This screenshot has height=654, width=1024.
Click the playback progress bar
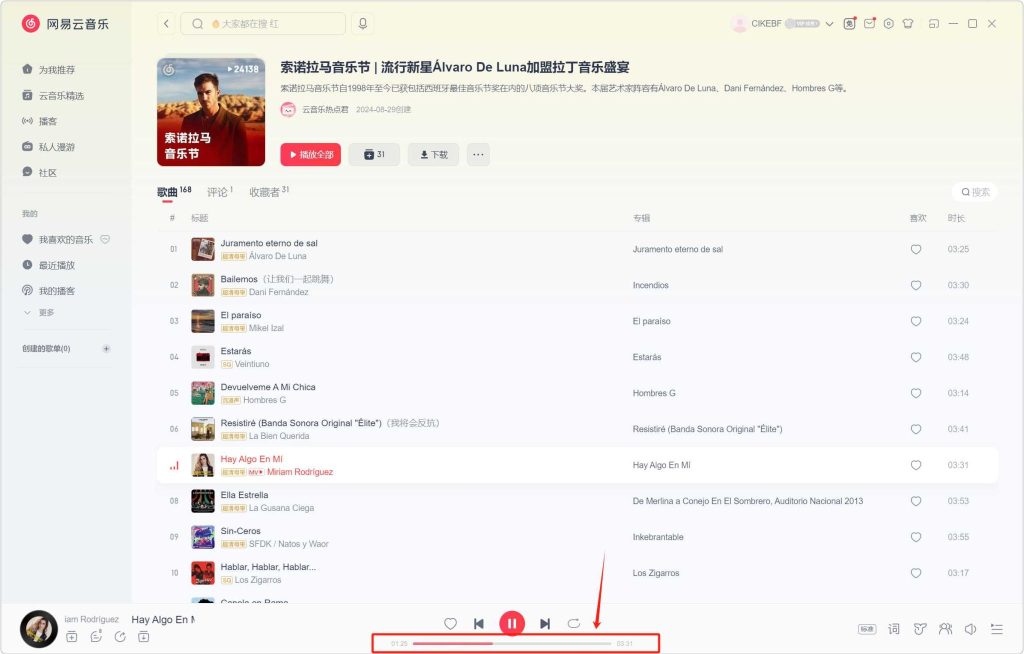(512, 644)
